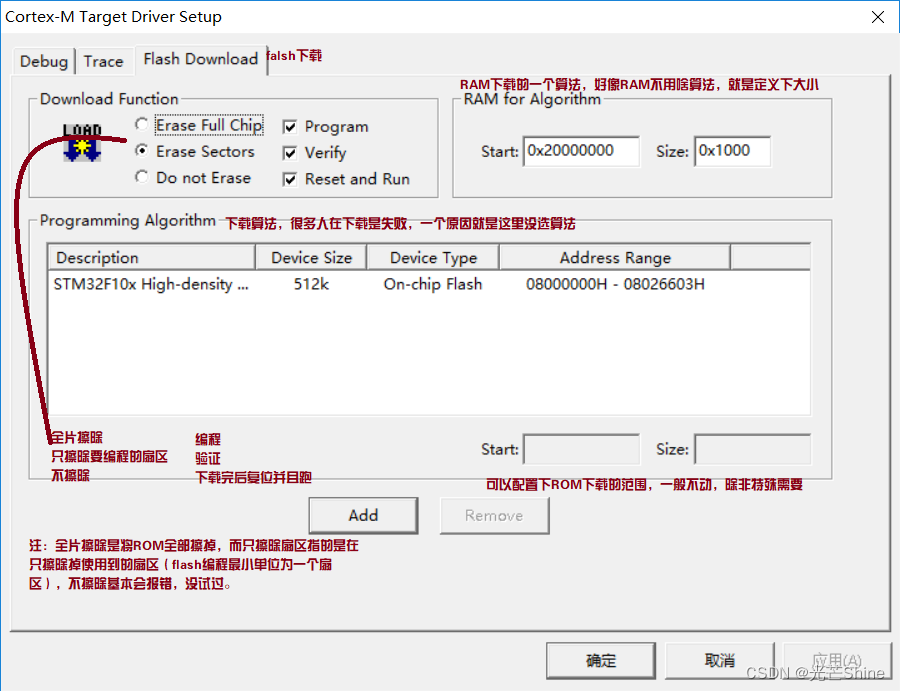The image size is (900, 691).
Task: Edit RAM for Algorithm Size field 0x1000
Action: (x=732, y=152)
